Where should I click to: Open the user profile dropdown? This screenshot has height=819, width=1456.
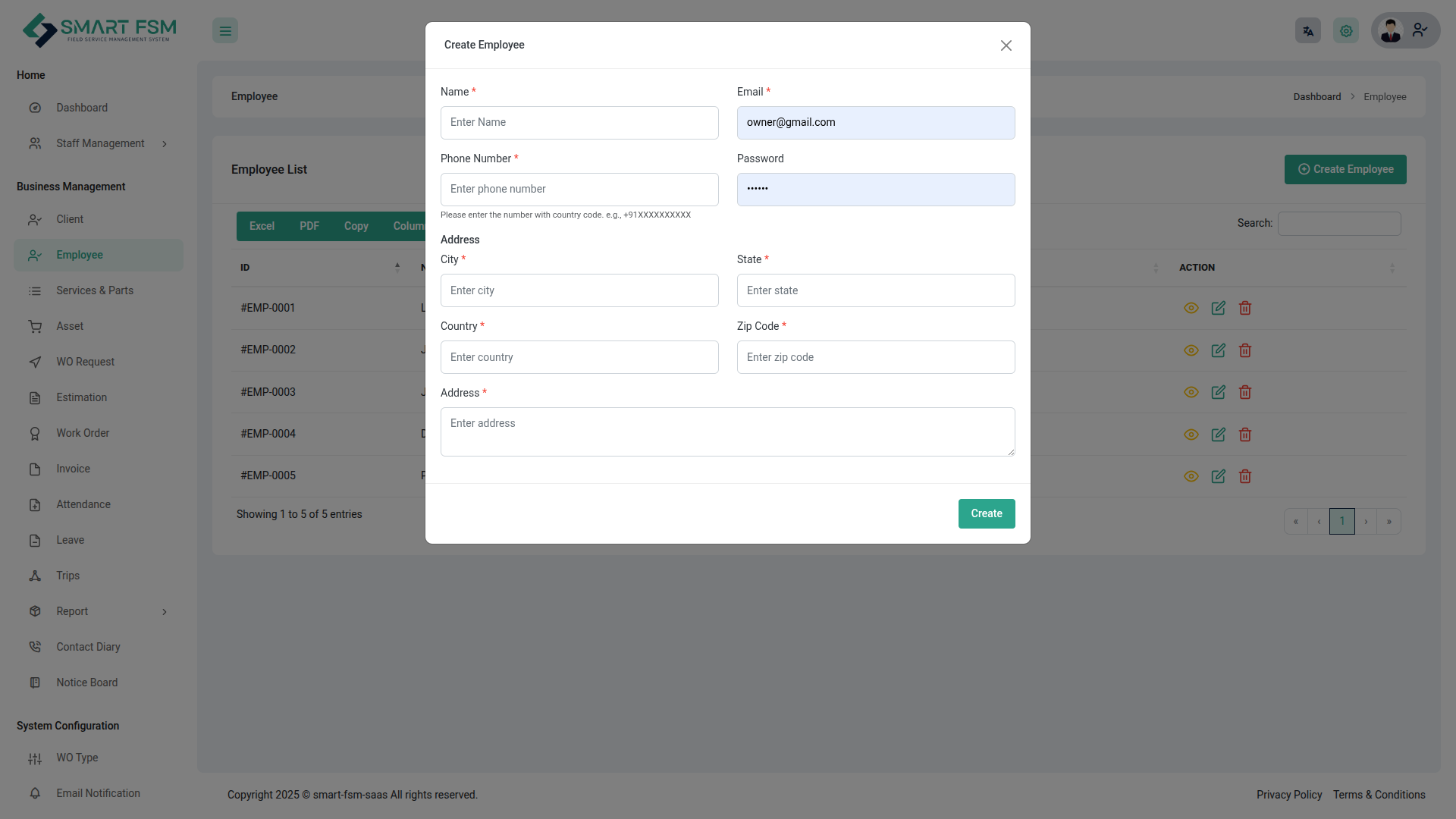(1405, 31)
